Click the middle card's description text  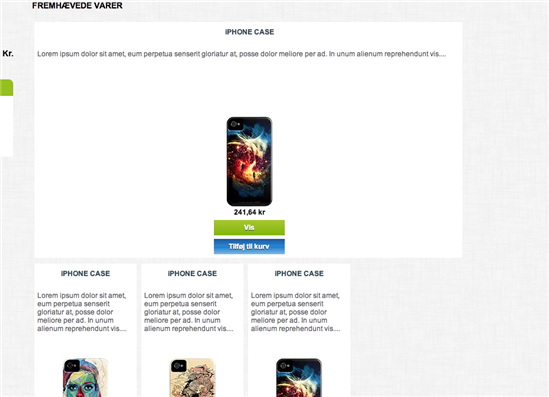click(189, 312)
